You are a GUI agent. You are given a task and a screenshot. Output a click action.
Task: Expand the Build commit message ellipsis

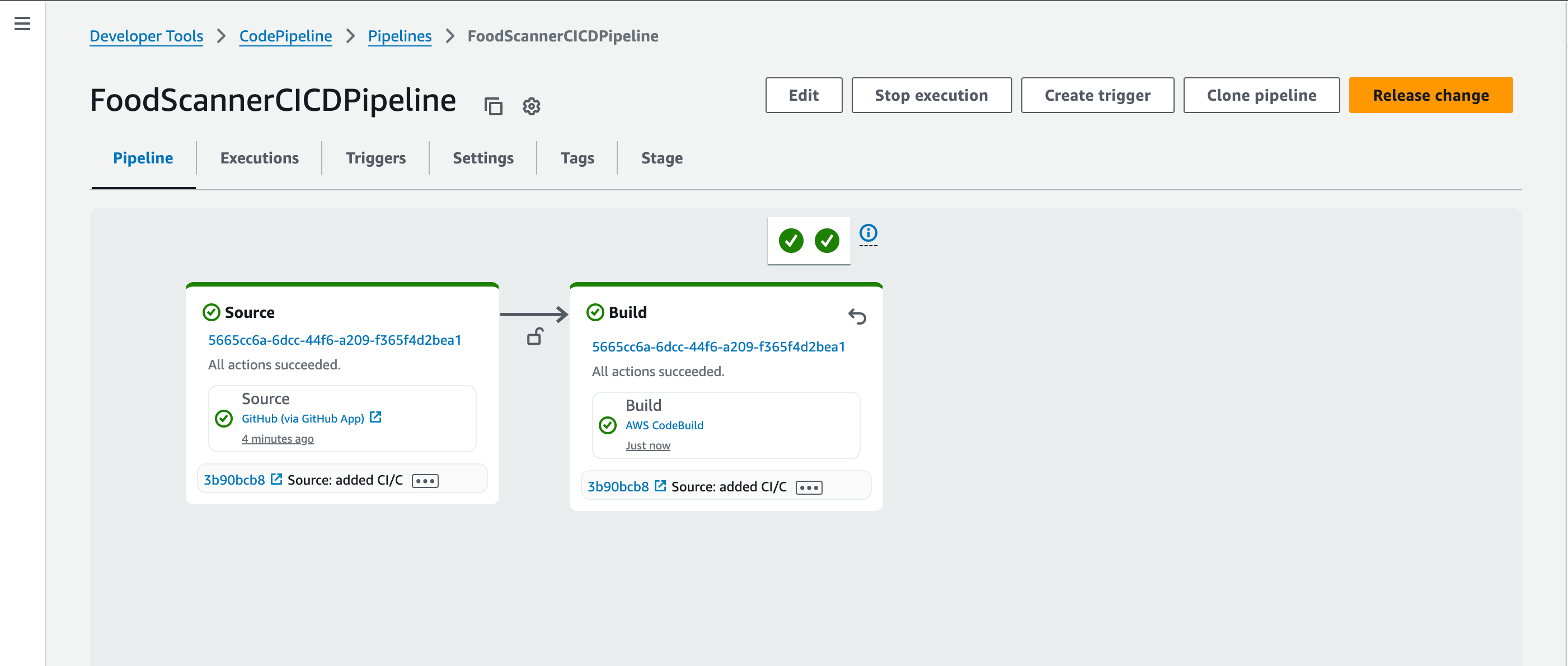tap(809, 487)
